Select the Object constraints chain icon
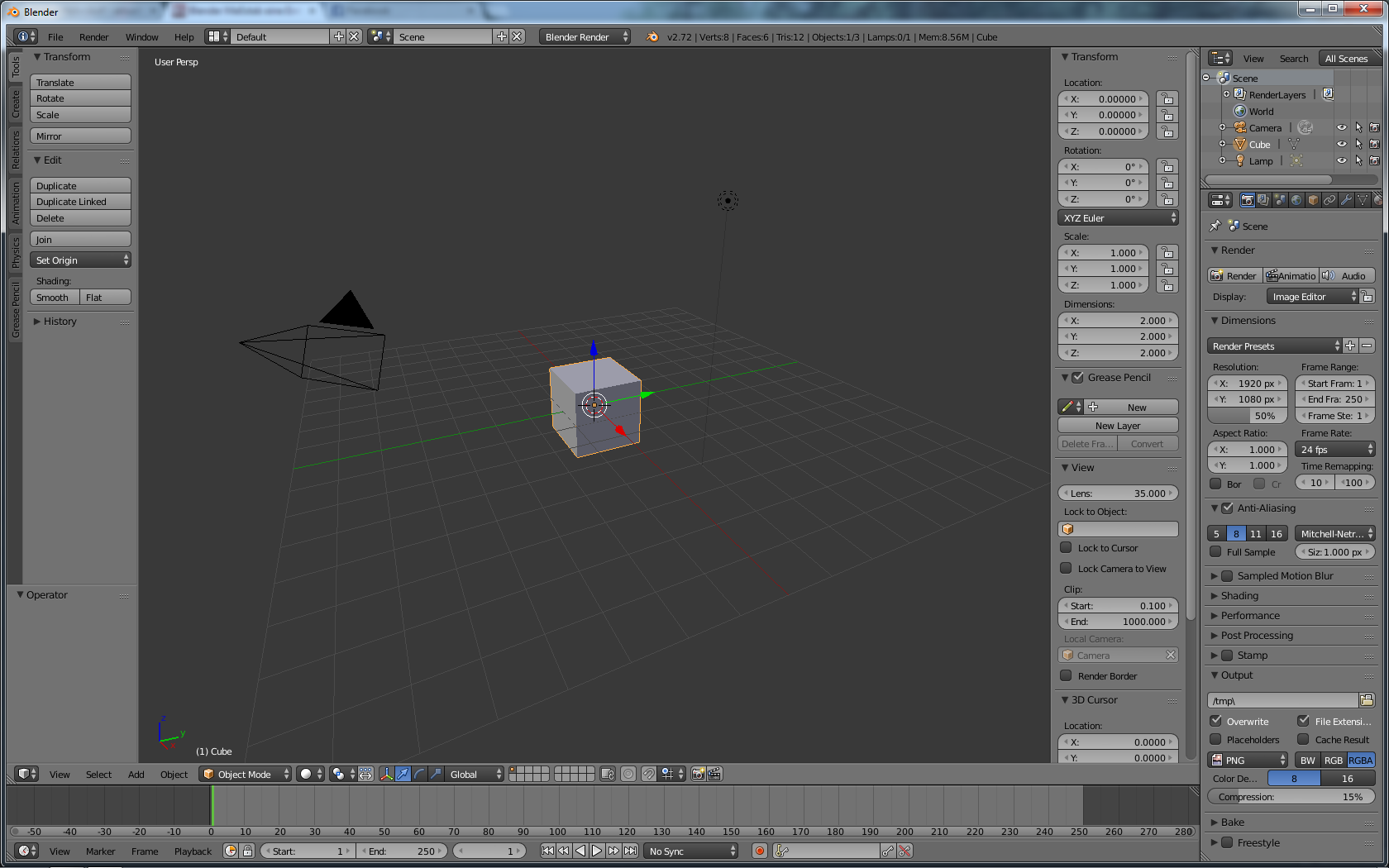The height and width of the screenshot is (868, 1389). 1329,200
